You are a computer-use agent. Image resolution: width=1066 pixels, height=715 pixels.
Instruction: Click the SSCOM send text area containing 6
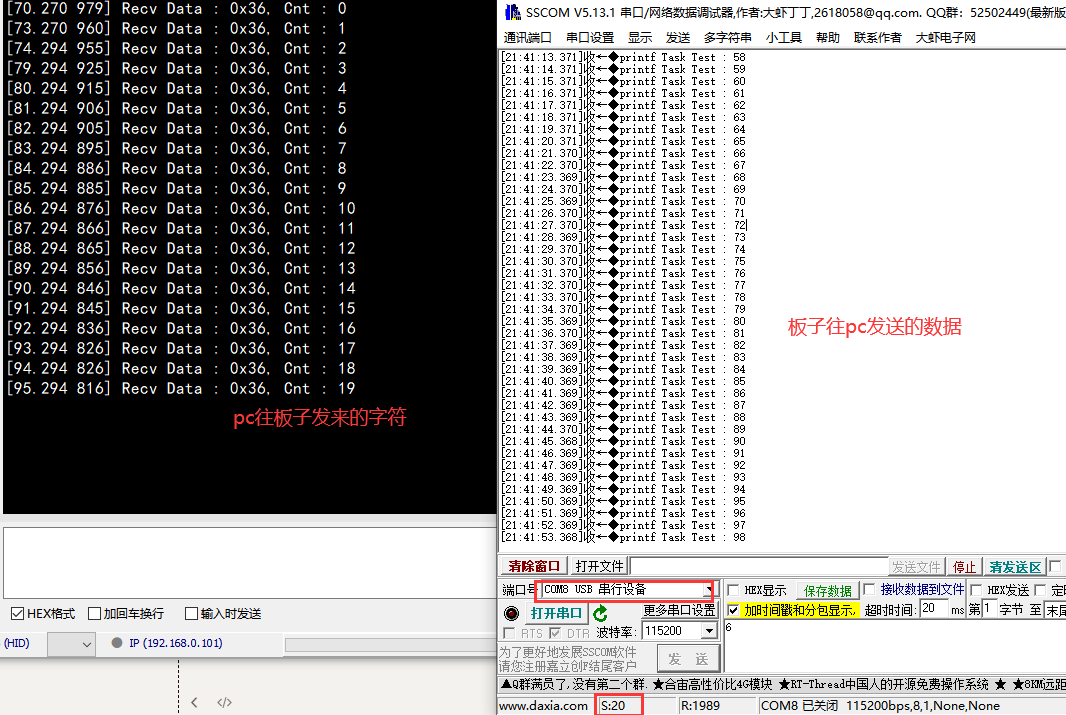pyautogui.click(x=895, y=646)
